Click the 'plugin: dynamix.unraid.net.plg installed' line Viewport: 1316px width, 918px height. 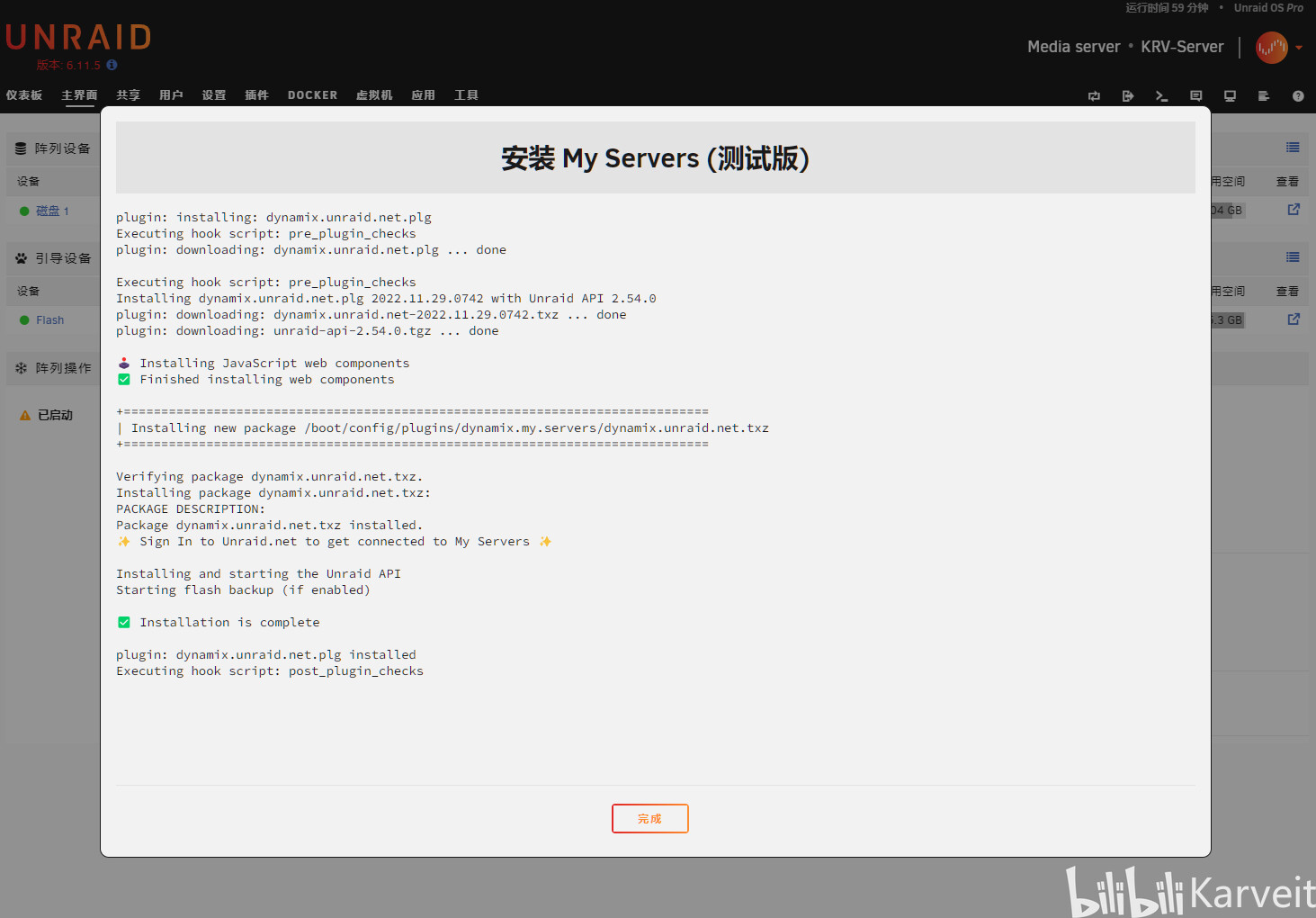pos(266,654)
